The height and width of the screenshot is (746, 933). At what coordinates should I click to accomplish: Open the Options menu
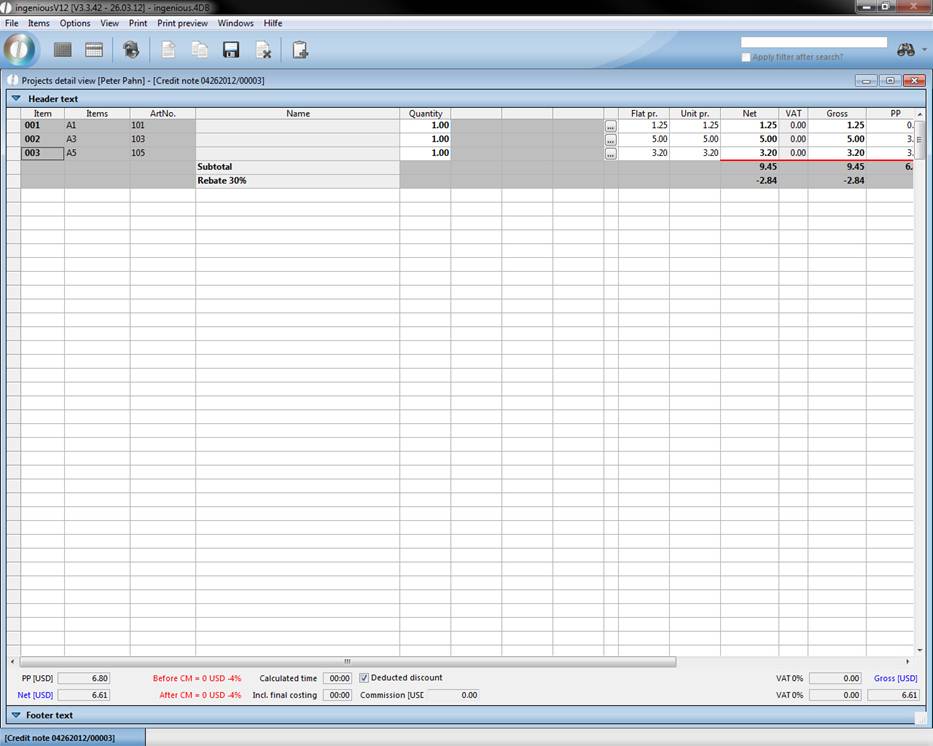[x=74, y=23]
